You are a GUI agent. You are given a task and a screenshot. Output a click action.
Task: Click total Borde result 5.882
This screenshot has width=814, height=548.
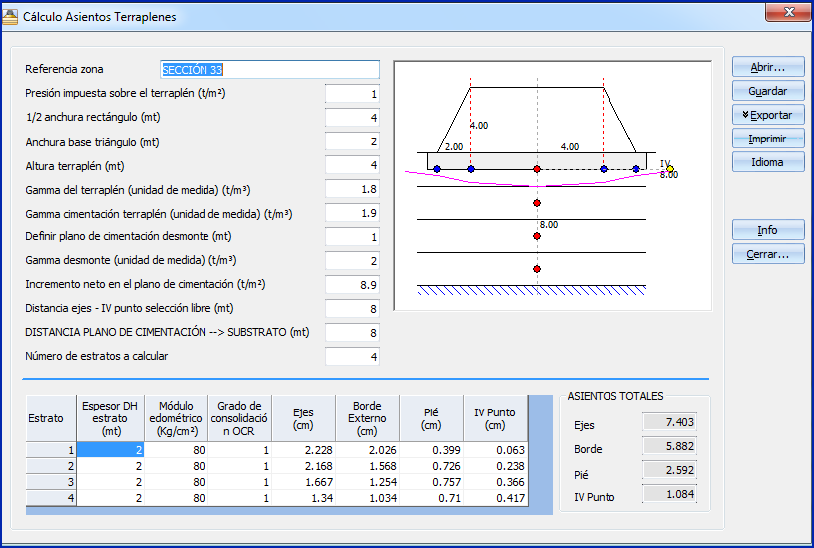[669, 446]
